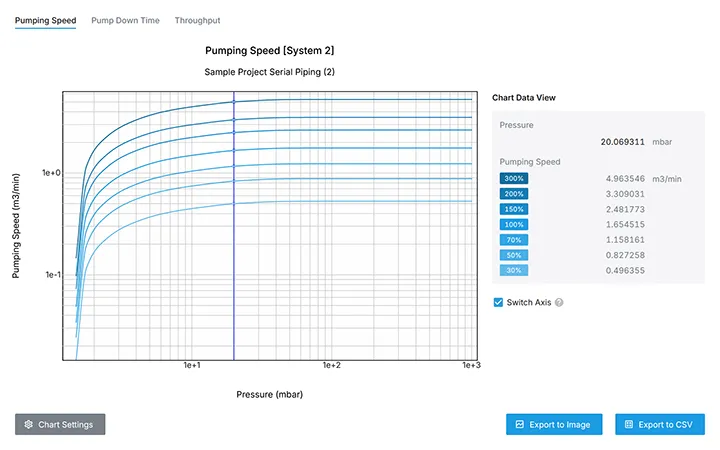Click the 1e+1 x-axis tick label
The width and height of the screenshot is (720, 450).
coord(192,366)
